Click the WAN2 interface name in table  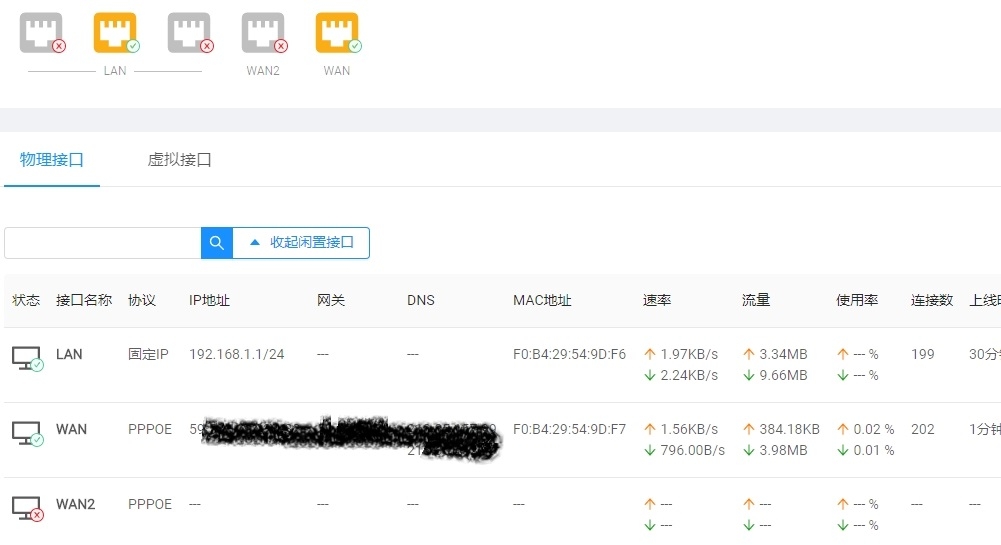click(x=75, y=504)
